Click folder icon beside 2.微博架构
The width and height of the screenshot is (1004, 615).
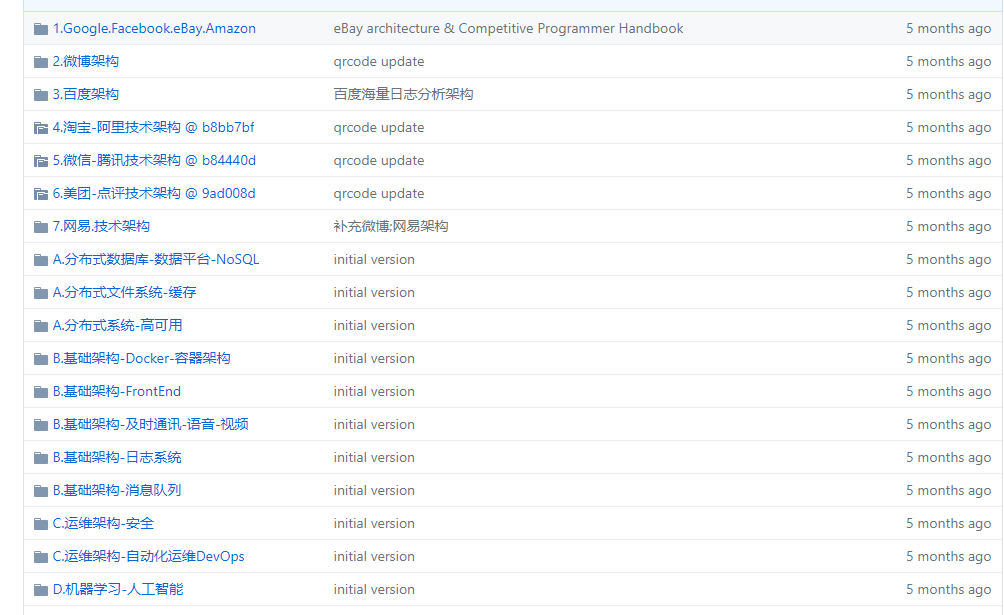[41, 62]
